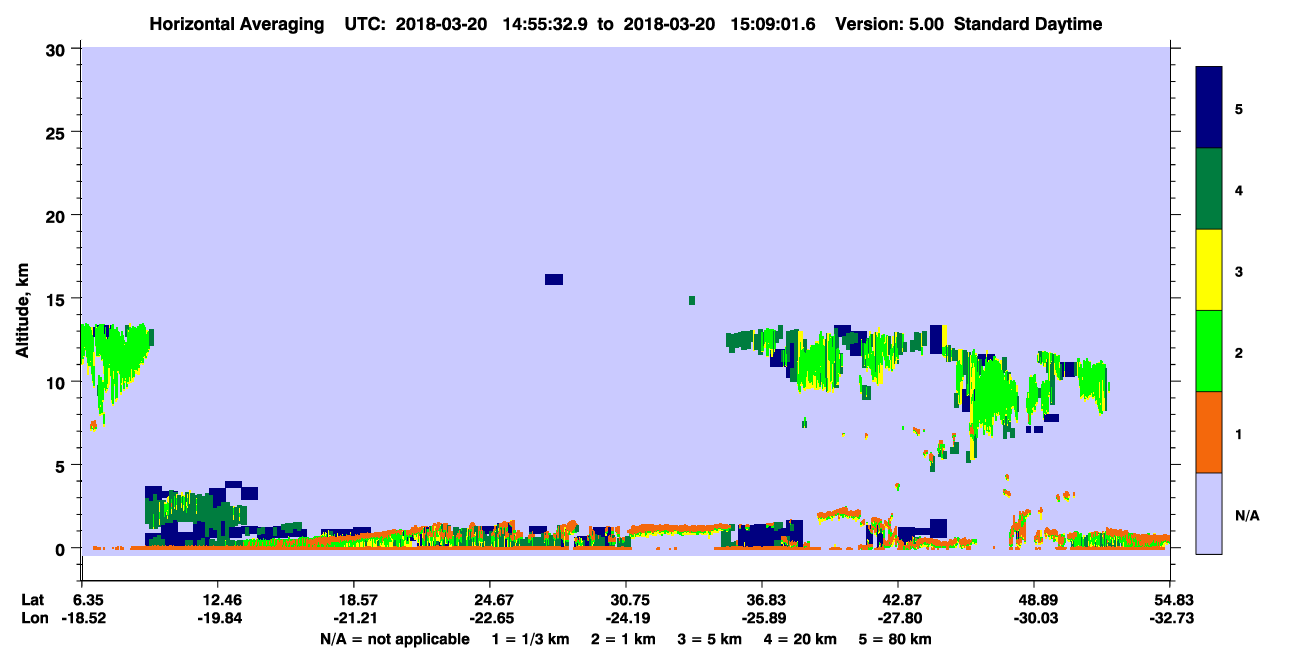Image resolution: width=1300 pixels, height=667 pixels.
Task: Click latitude value 42.87
Action: coord(898,599)
